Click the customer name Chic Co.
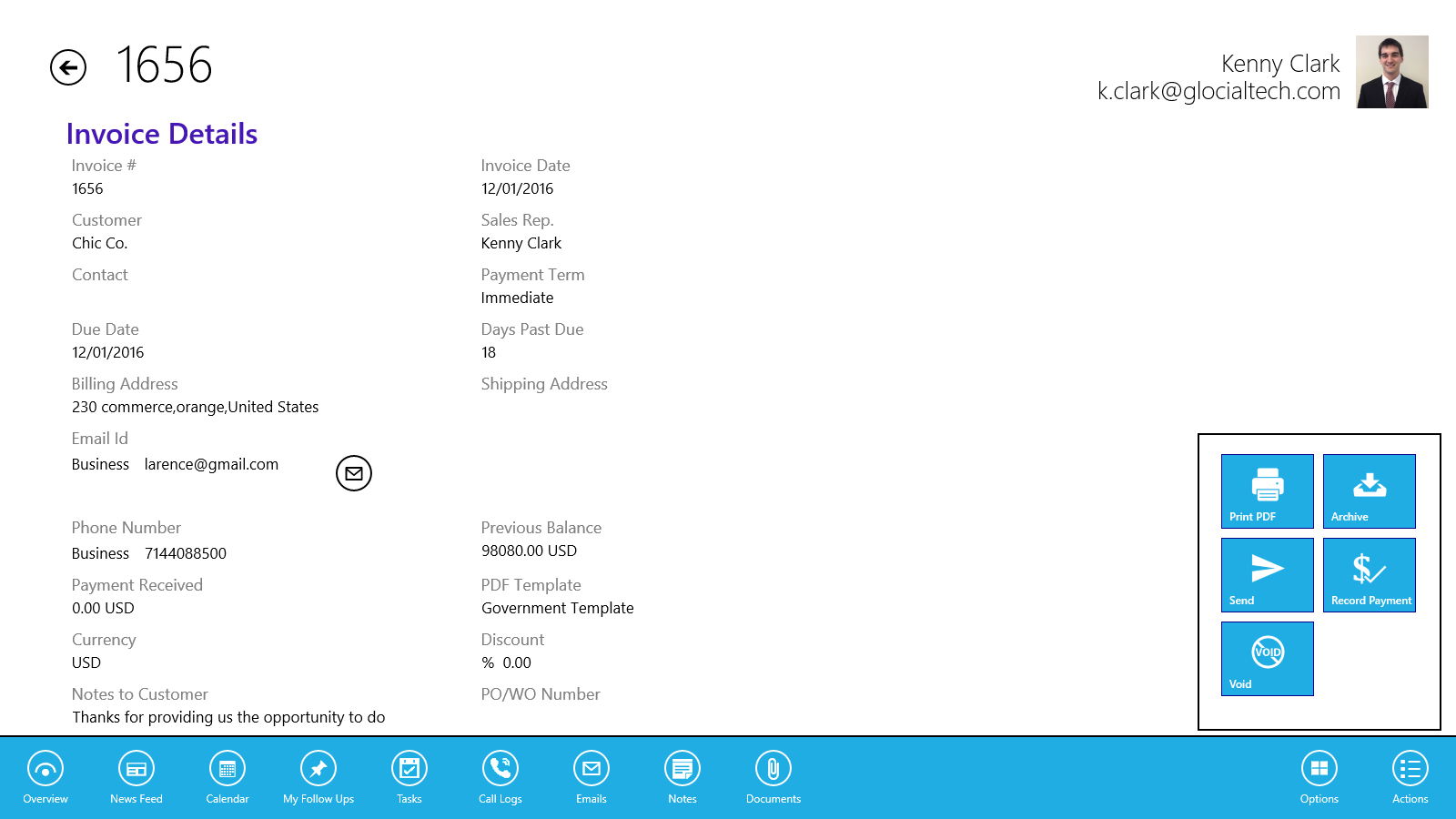1456x819 pixels. point(100,243)
